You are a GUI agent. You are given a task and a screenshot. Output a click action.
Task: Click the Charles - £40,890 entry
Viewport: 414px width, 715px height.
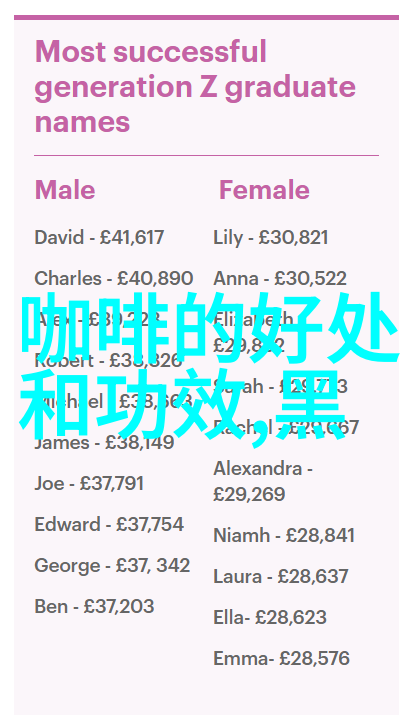pos(114,279)
